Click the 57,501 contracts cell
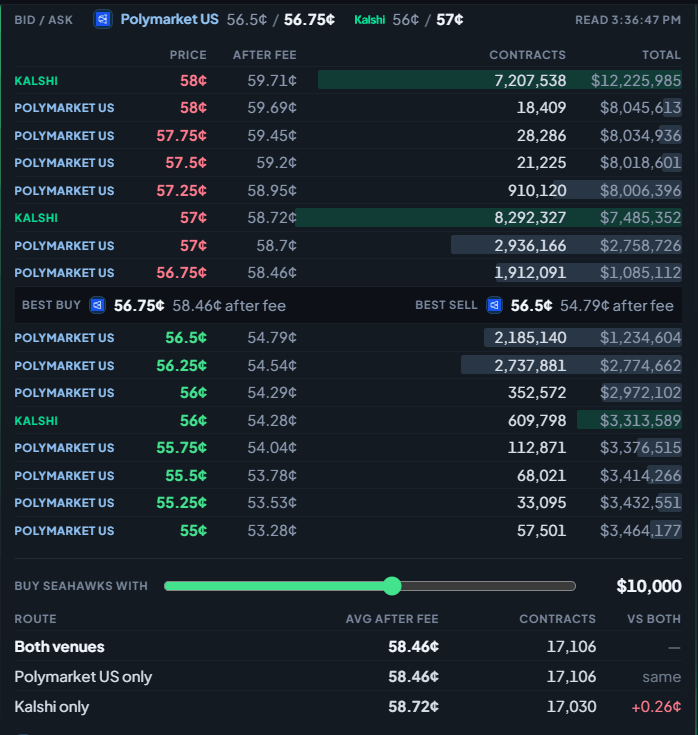 [541, 531]
